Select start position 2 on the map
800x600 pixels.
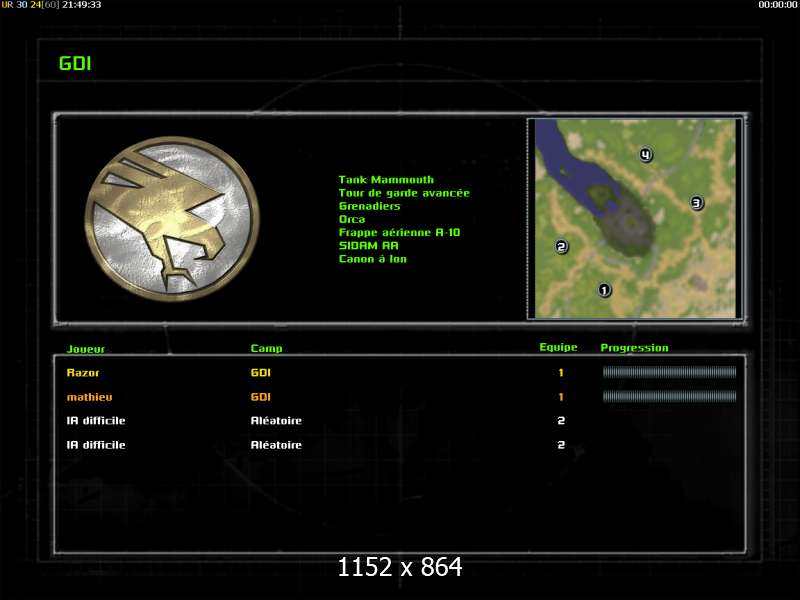pyautogui.click(x=561, y=247)
